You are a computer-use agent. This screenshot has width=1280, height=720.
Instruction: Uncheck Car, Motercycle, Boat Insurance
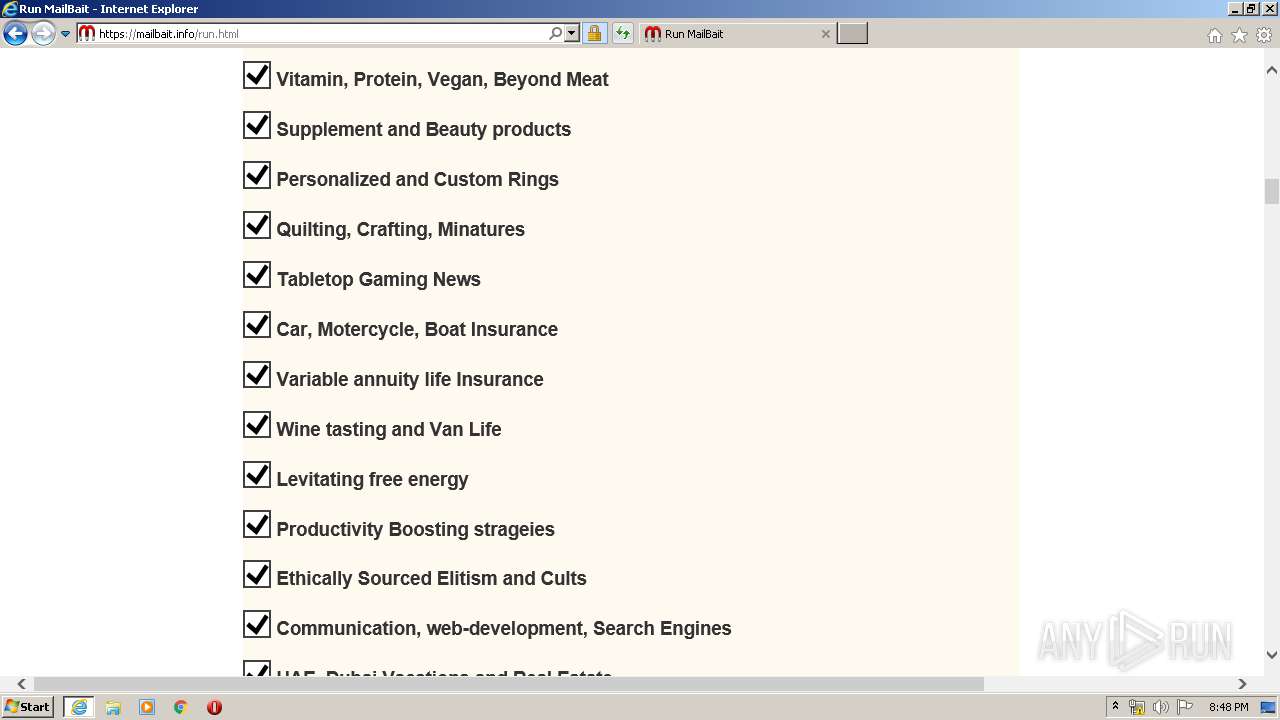[x=257, y=325]
